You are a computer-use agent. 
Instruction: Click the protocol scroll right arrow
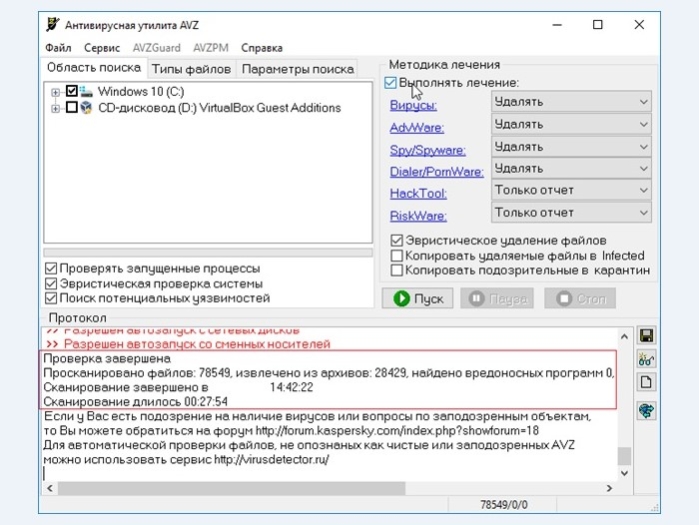pyautogui.click(x=609, y=488)
